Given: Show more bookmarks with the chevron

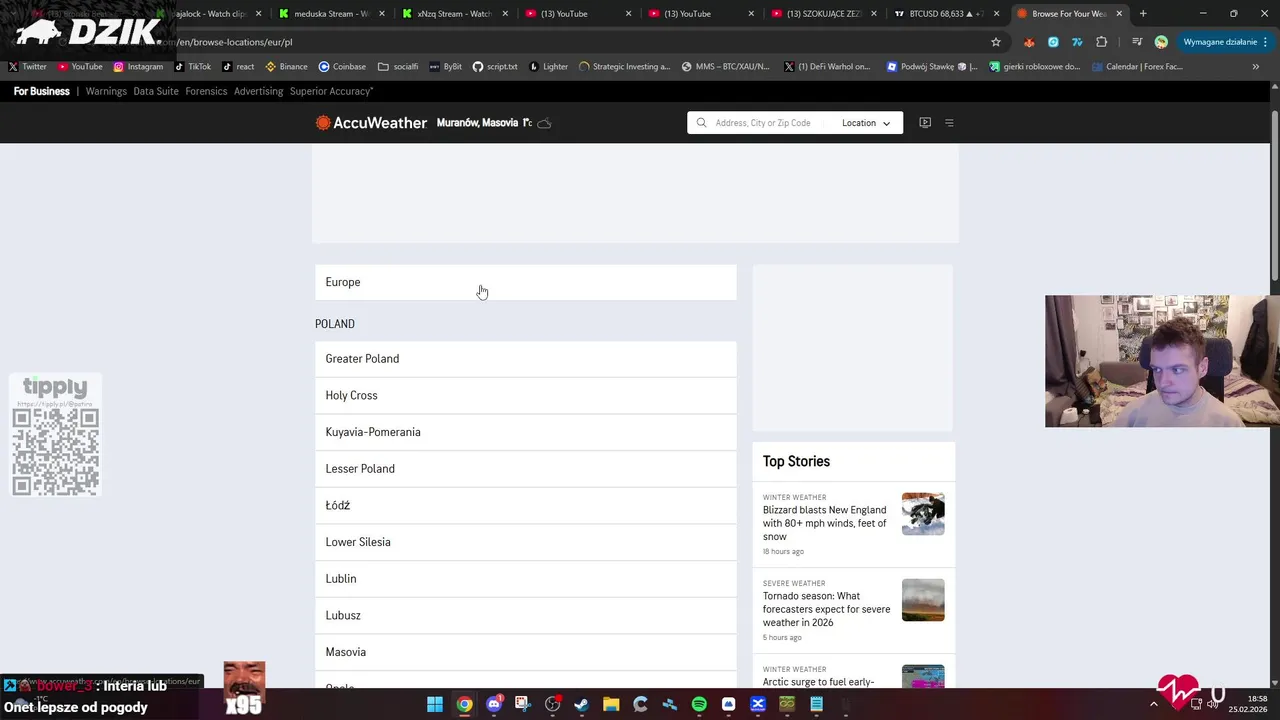Looking at the screenshot, I should click(x=1256, y=67).
